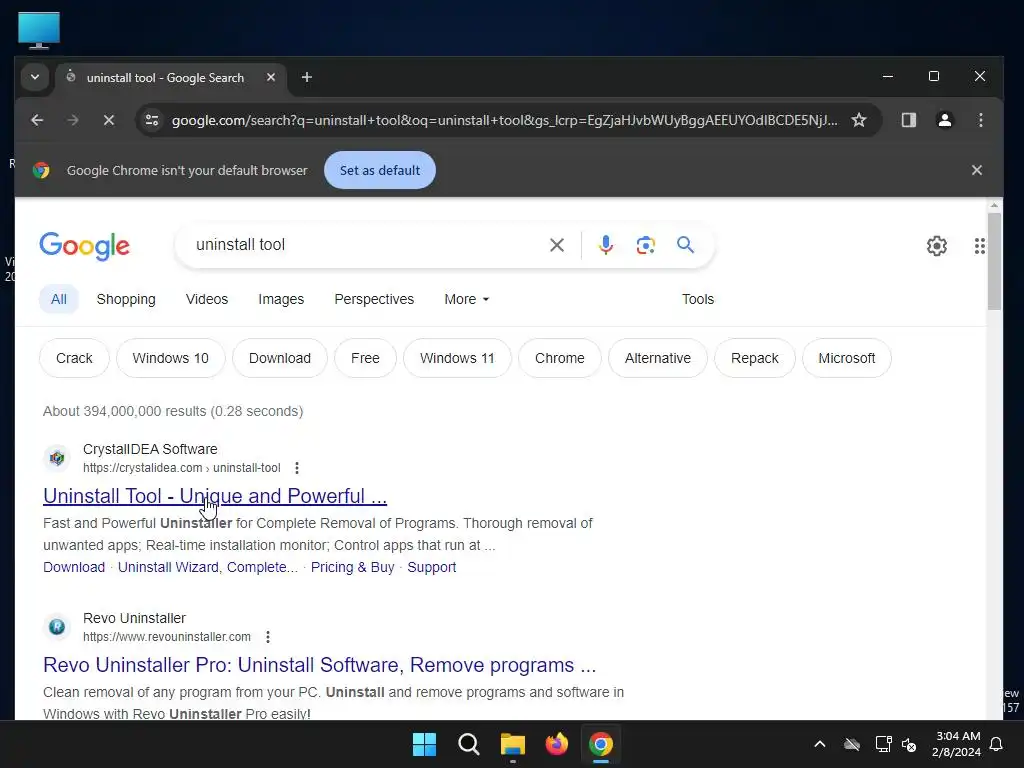
Task: Switch to Images results tab
Action: tap(281, 299)
